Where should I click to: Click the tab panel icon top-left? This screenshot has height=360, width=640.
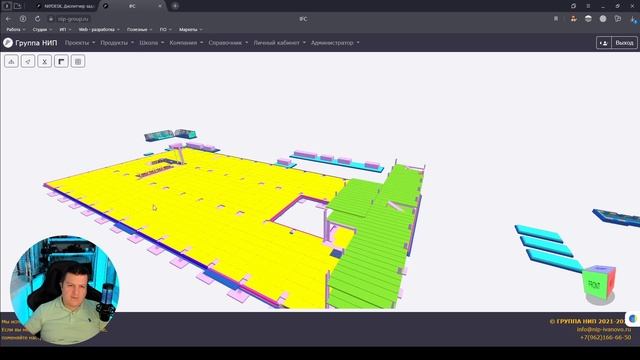tap(7, 6)
